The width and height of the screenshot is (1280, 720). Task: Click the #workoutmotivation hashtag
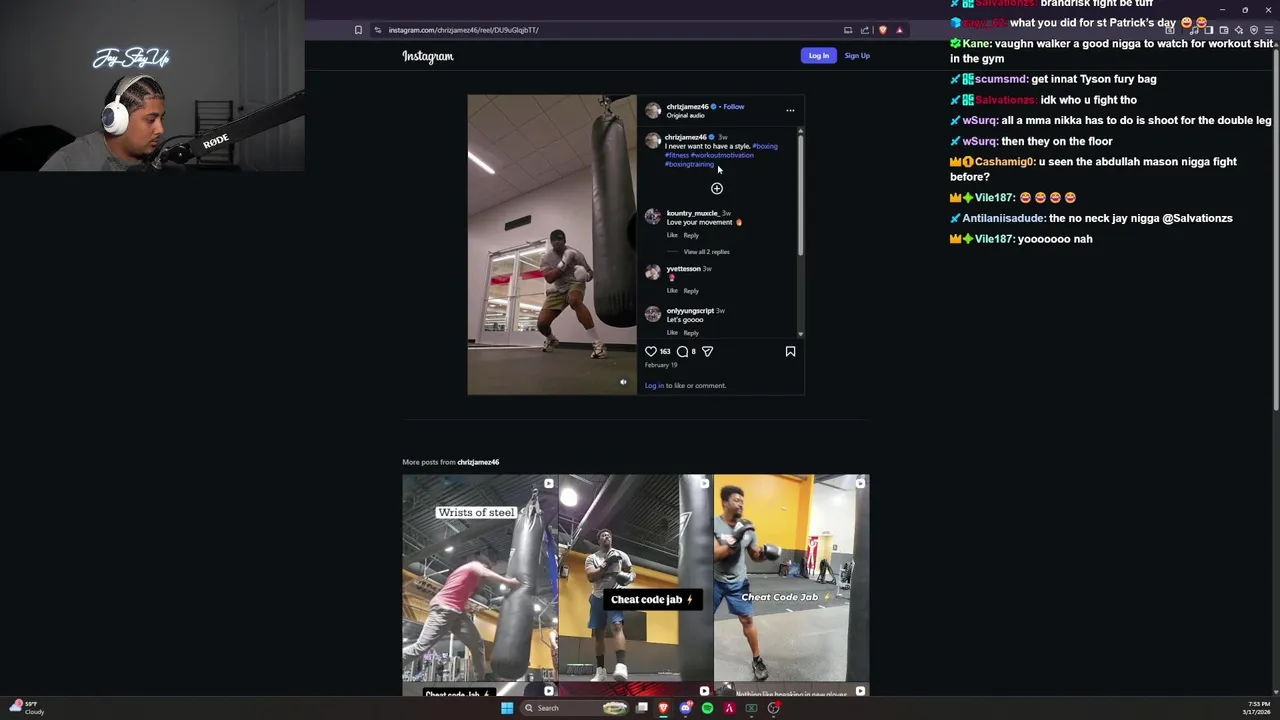click(722, 155)
